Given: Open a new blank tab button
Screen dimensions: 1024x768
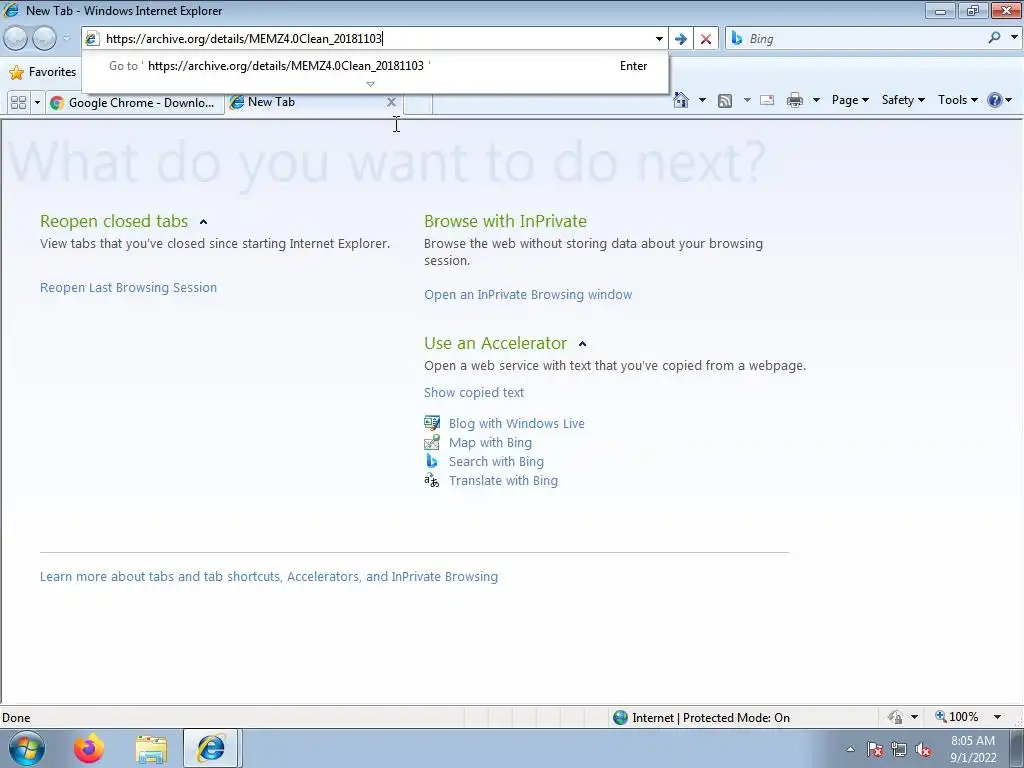Looking at the screenshot, I should tap(418, 103).
